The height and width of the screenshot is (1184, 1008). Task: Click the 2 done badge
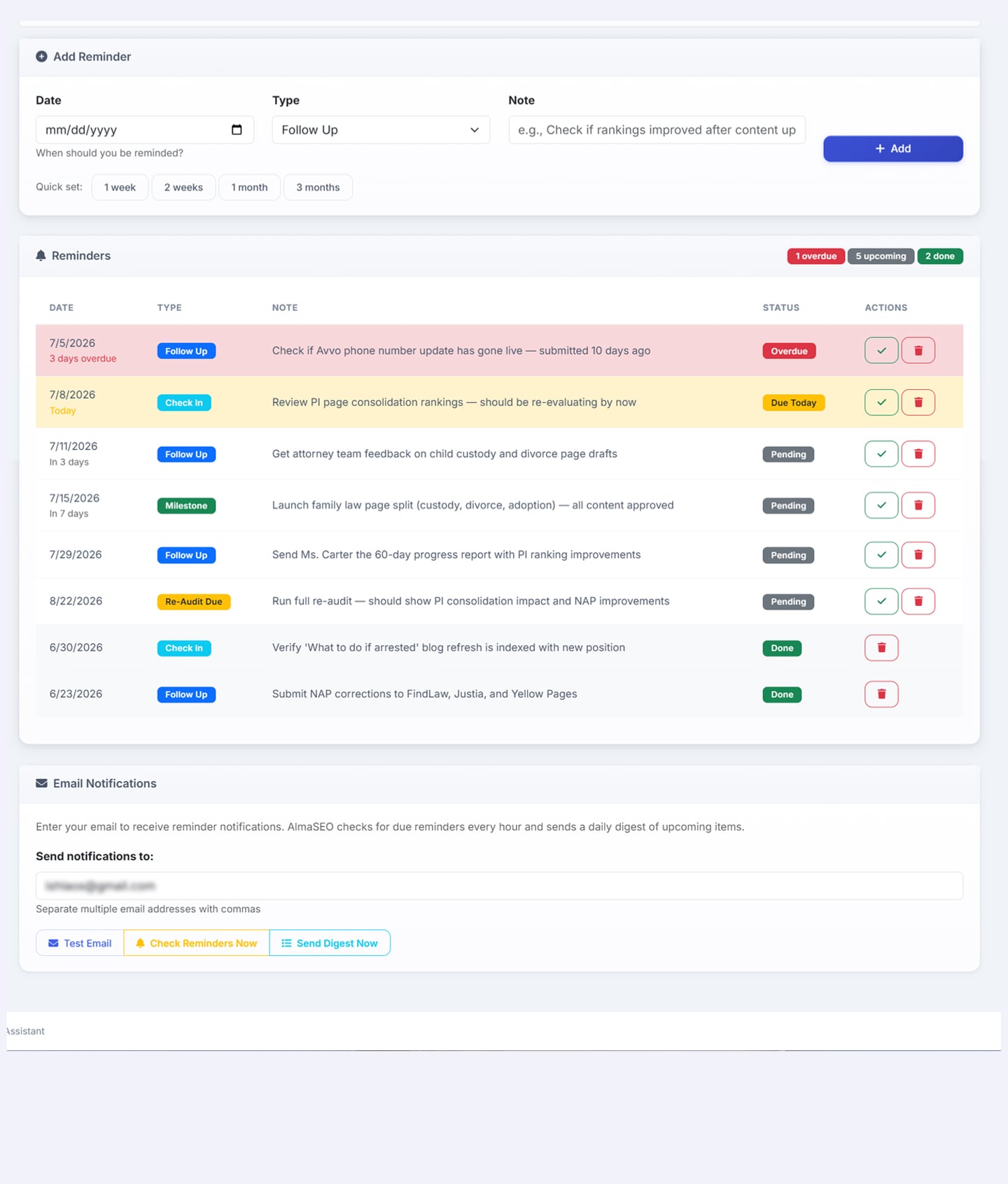[x=940, y=256]
